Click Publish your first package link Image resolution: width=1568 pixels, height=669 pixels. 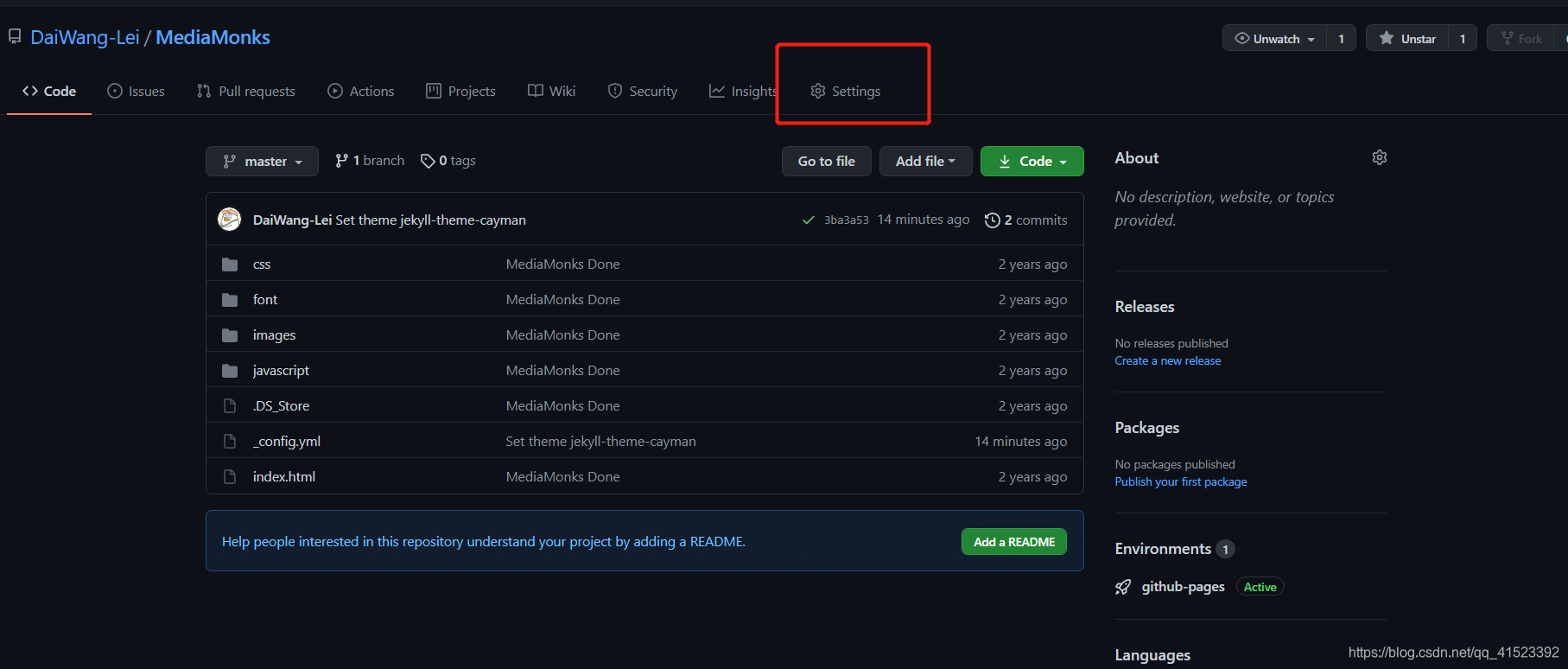(1181, 481)
